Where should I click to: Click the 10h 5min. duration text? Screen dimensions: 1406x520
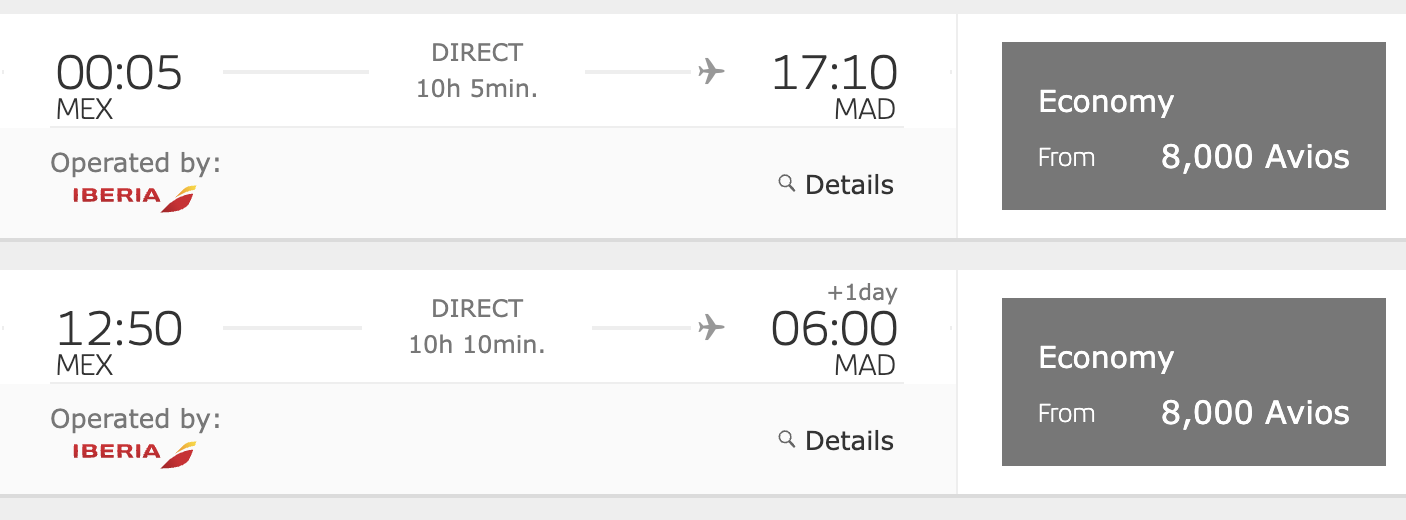(477, 89)
